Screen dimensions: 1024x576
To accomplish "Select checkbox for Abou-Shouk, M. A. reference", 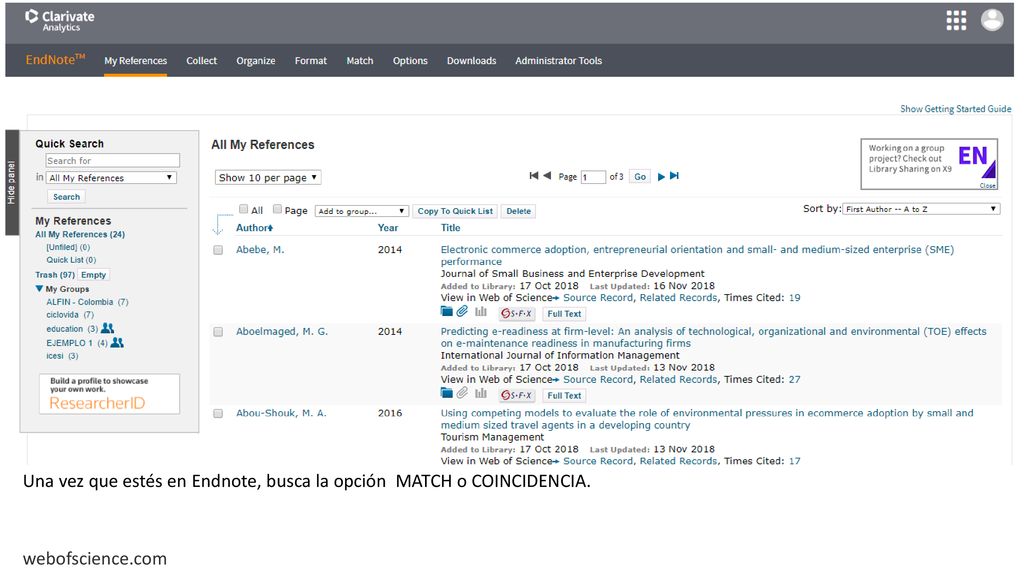I will [x=218, y=413].
